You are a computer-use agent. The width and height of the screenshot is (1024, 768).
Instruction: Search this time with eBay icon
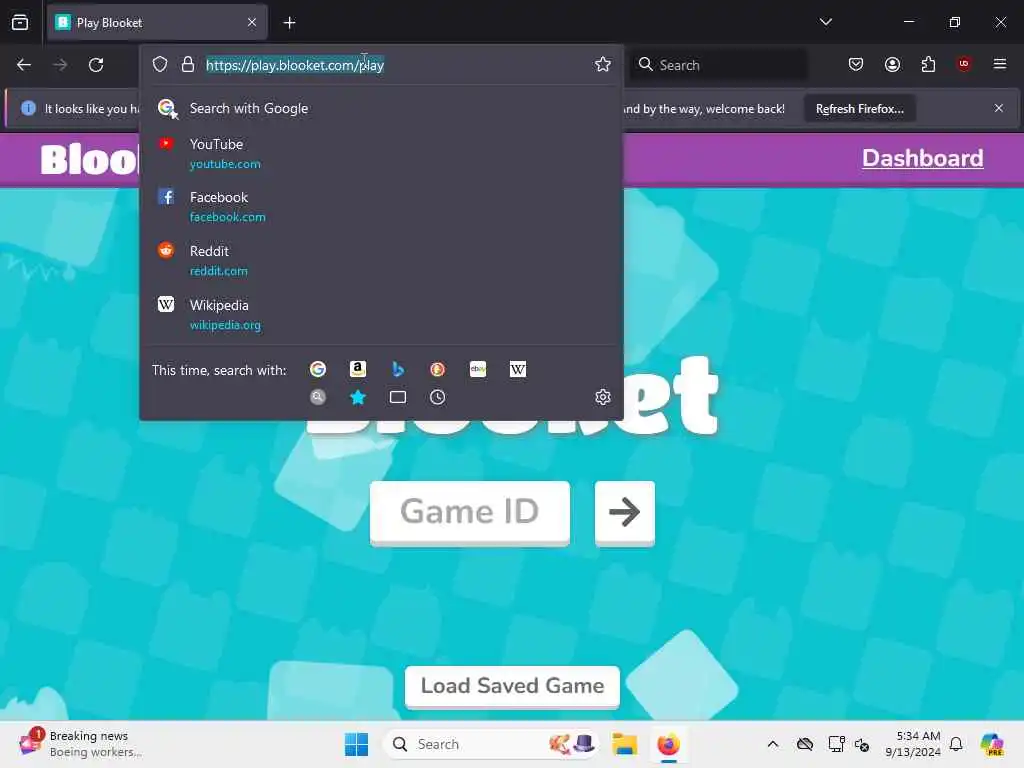[x=478, y=370]
